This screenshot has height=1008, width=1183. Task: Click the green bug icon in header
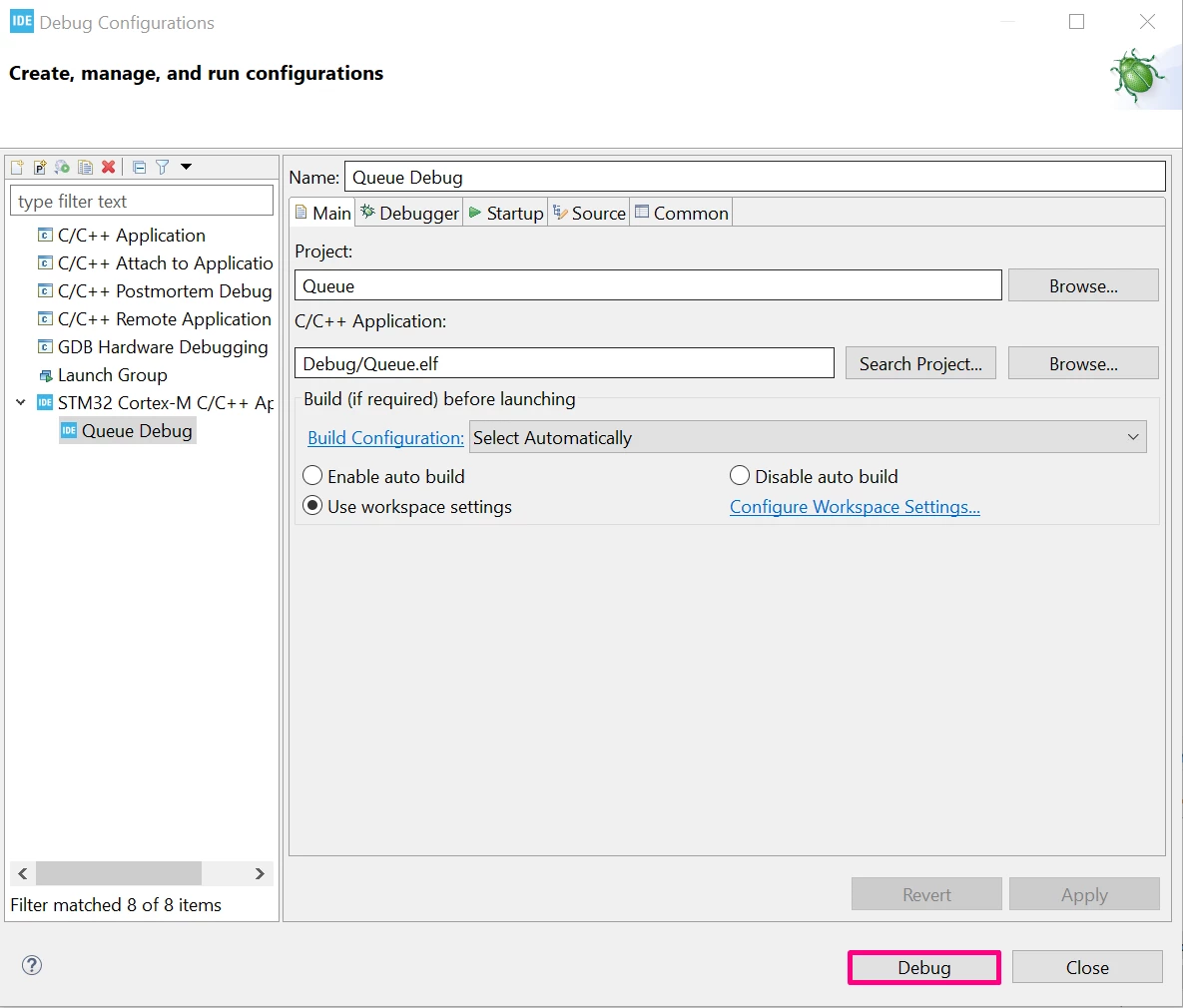1136,75
